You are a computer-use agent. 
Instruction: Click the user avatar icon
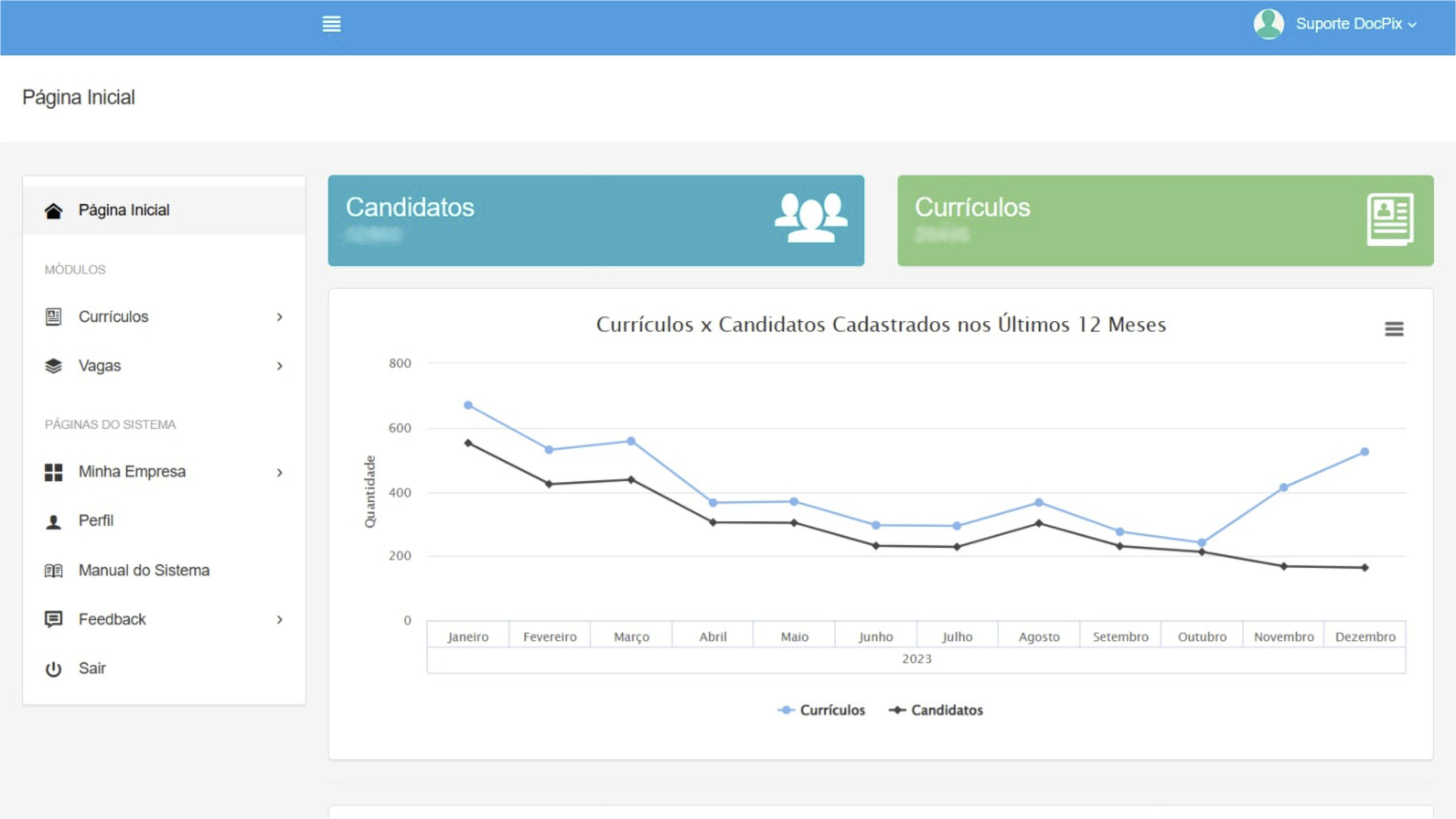[x=1268, y=24]
